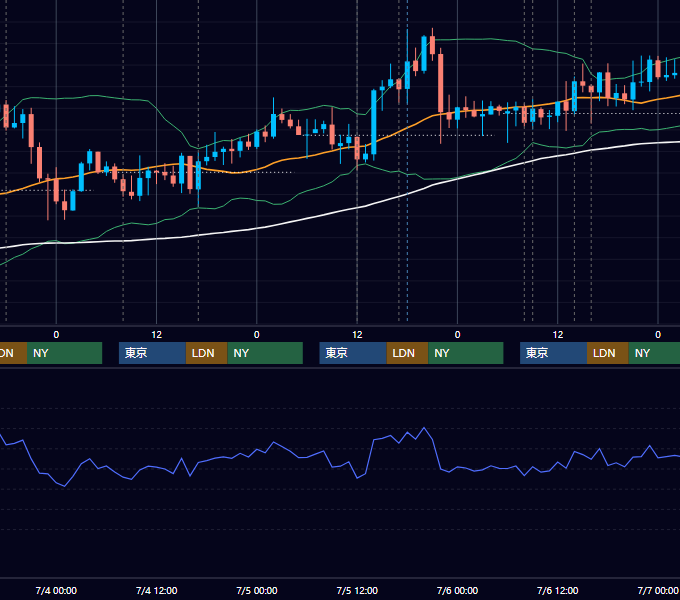Click the LDN session block for 7/6

[x=608, y=353]
